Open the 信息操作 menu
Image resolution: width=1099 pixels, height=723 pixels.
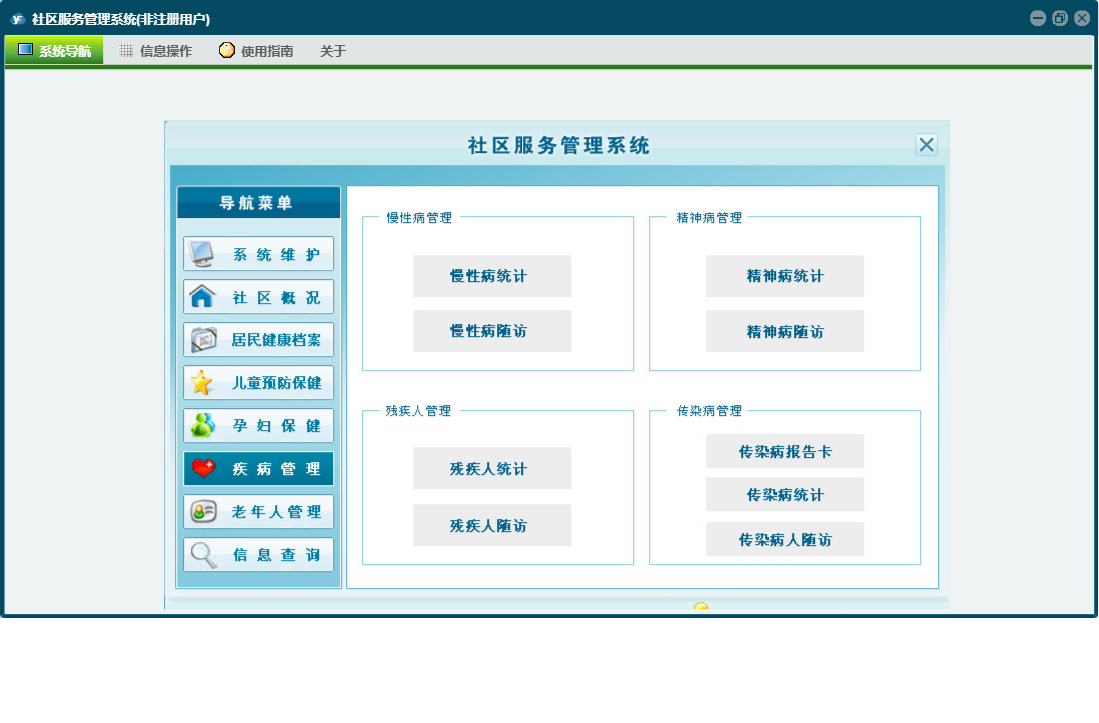pos(156,50)
